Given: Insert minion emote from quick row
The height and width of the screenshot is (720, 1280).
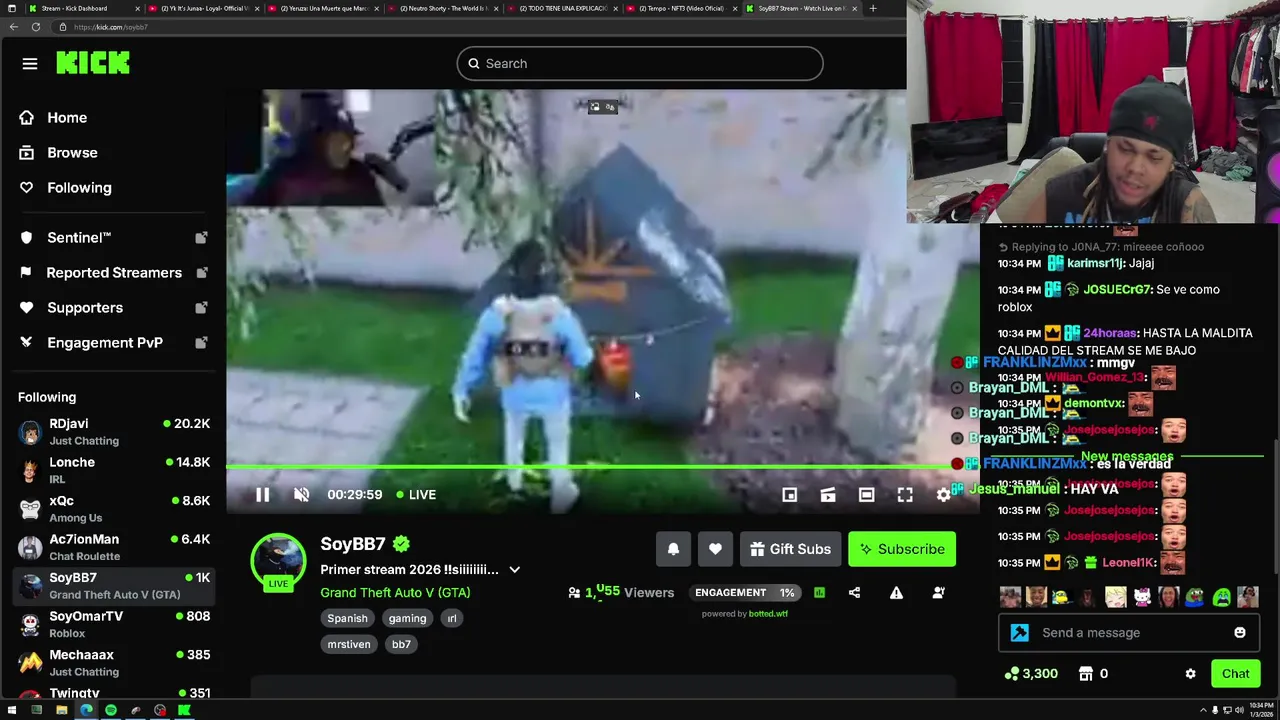Looking at the screenshot, I should click(1061, 598).
